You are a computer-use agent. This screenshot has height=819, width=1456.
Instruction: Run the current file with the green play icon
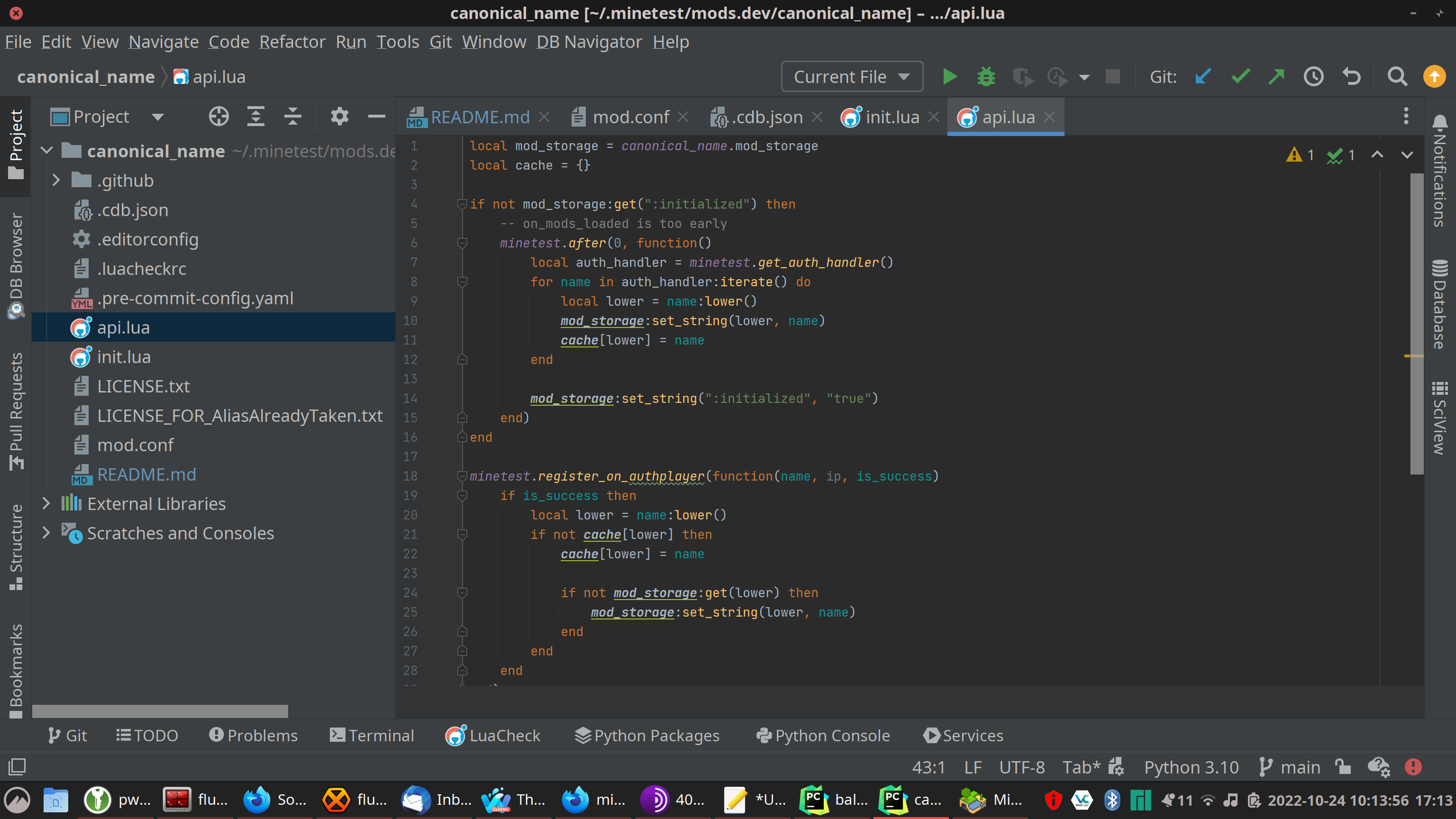click(x=949, y=76)
